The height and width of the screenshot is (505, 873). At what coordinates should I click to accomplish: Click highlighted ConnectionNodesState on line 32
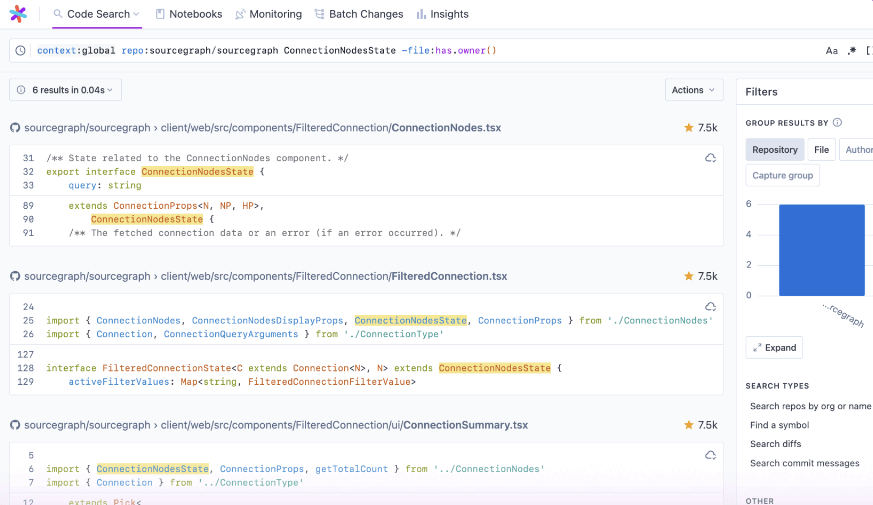pyautogui.click(x=197, y=171)
